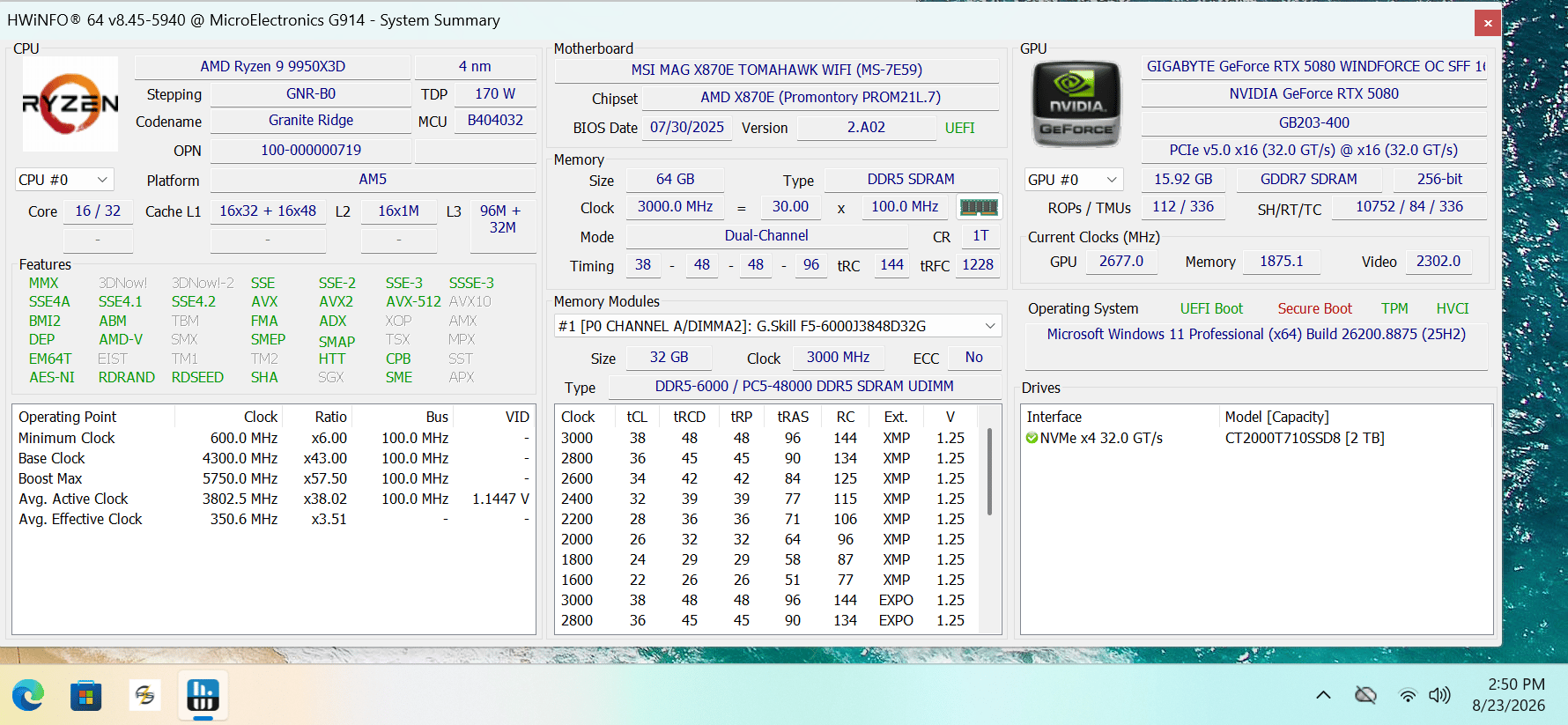Click the 16x1M L2 cache value
Screen dimensions: 1568x725
click(399, 211)
